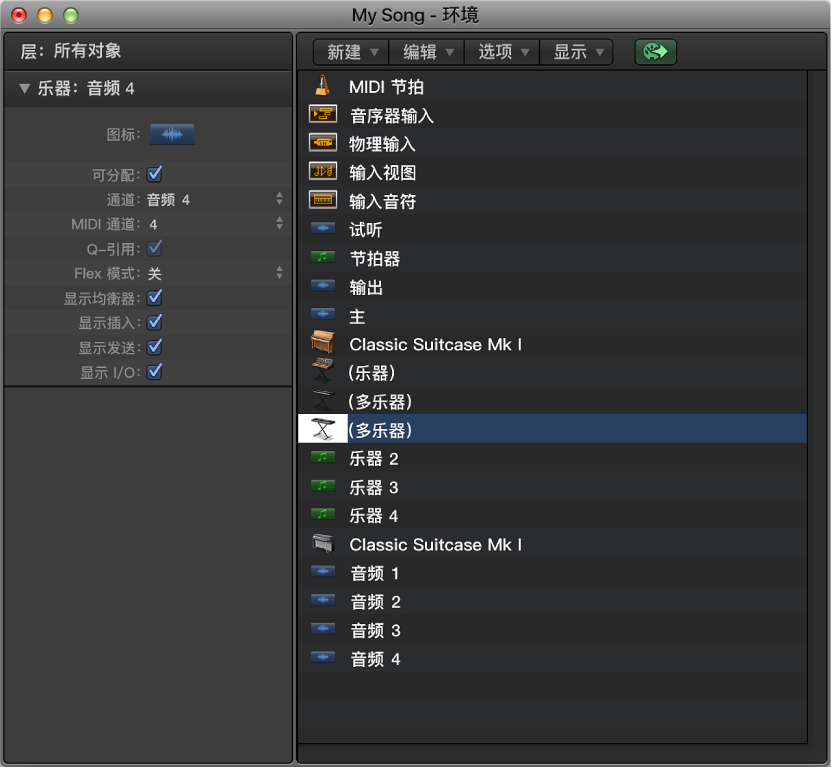832x768 pixels.
Task: Click the blue waveform icon beside 试听
Action: click(323, 229)
